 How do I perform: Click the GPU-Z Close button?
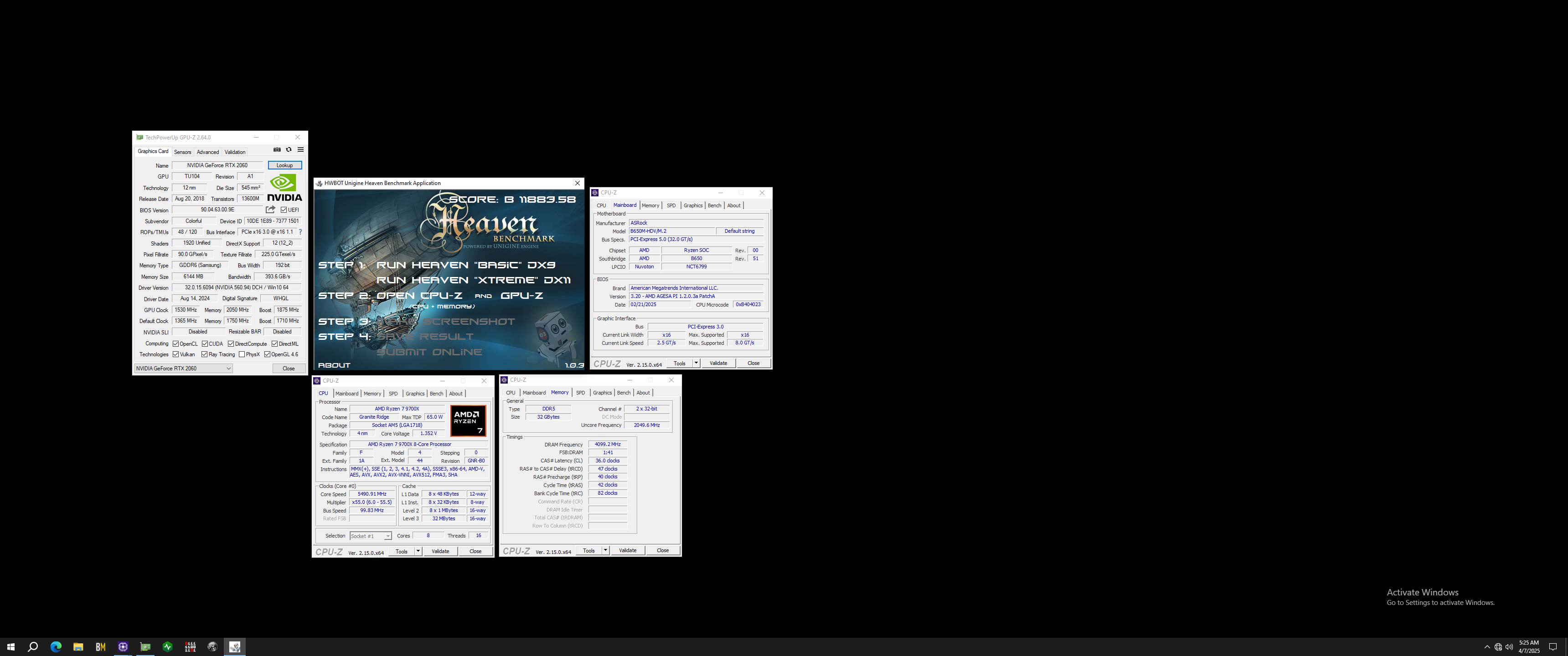(289, 368)
